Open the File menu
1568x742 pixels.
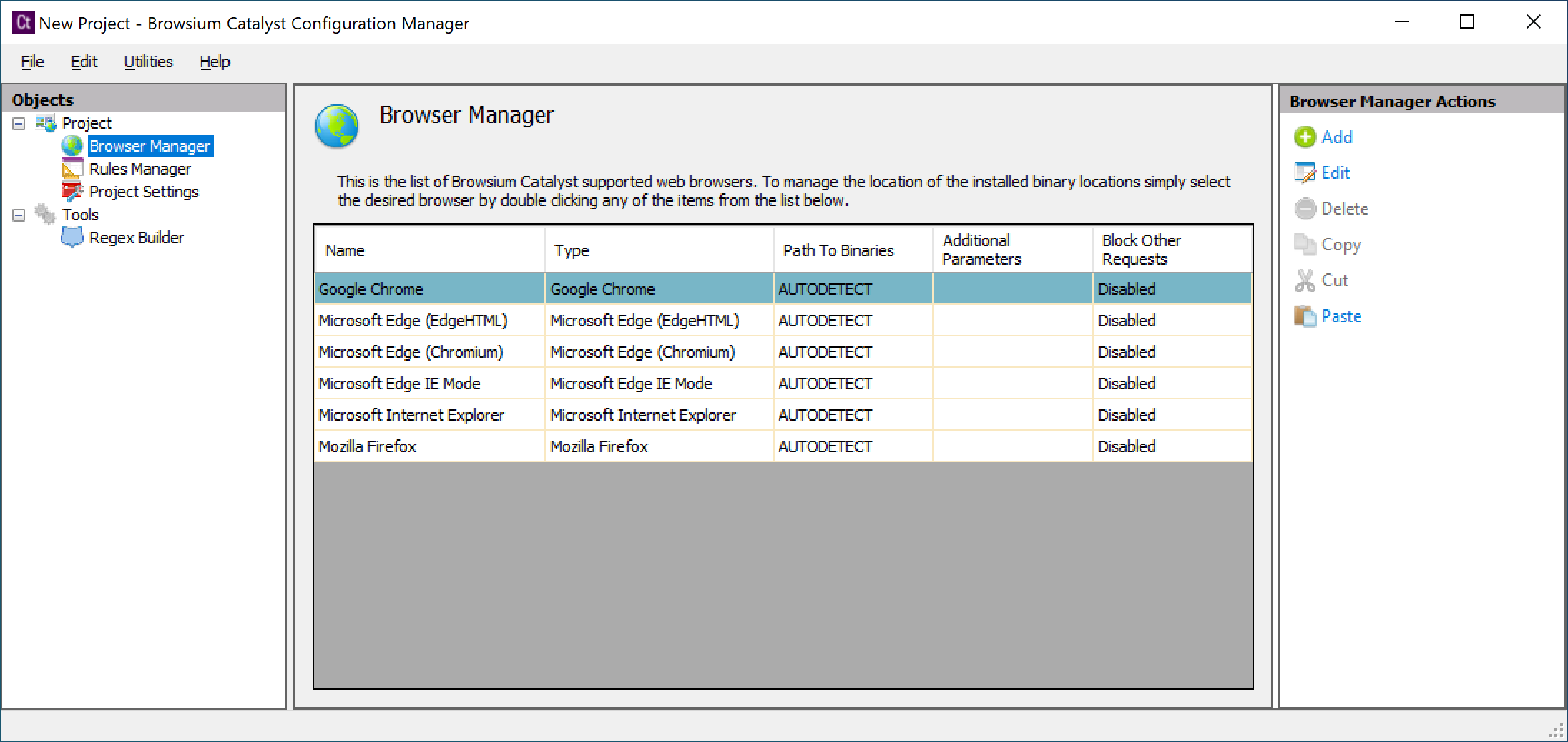pos(31,62)
